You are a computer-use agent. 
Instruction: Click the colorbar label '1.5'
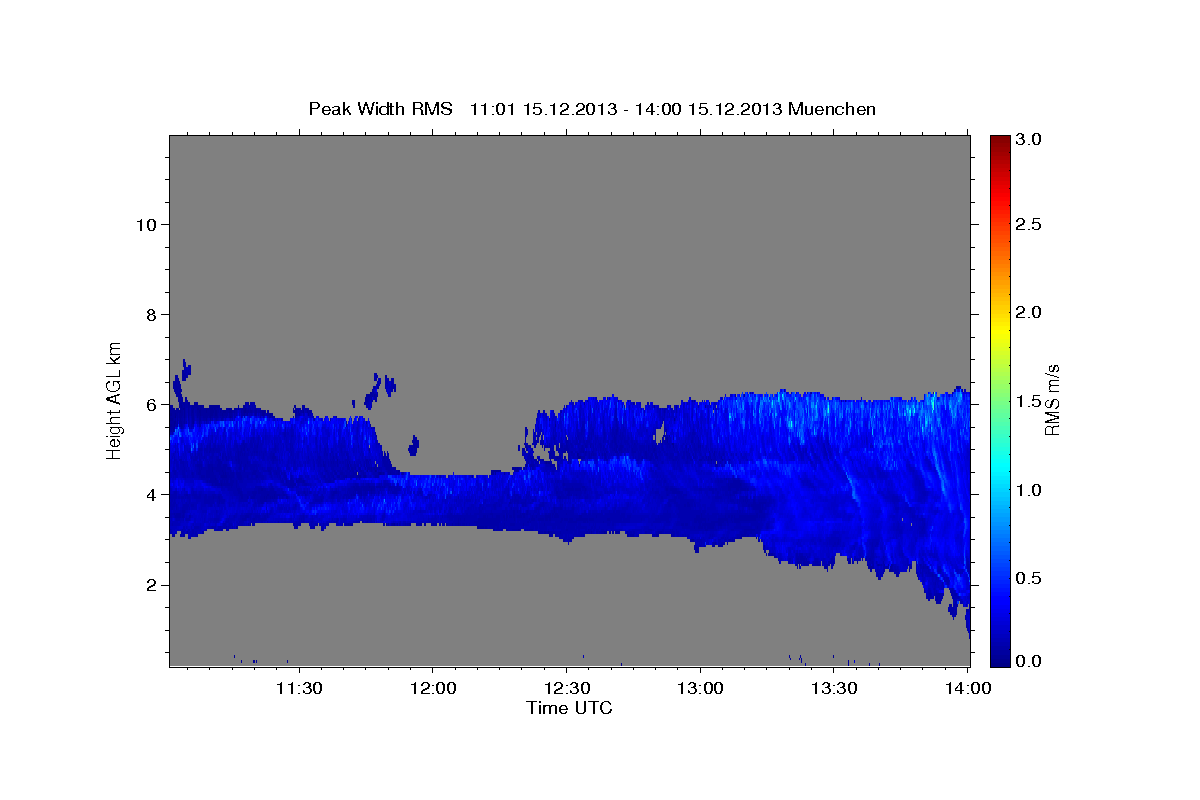pyautogui.click(x=1030, y=401)
